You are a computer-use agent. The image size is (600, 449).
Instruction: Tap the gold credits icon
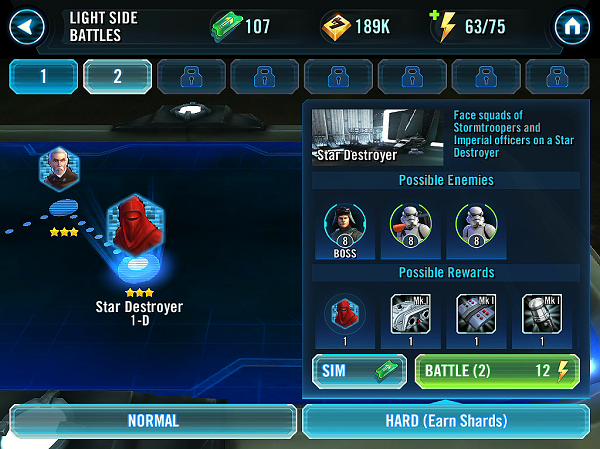tap(336, 27)
